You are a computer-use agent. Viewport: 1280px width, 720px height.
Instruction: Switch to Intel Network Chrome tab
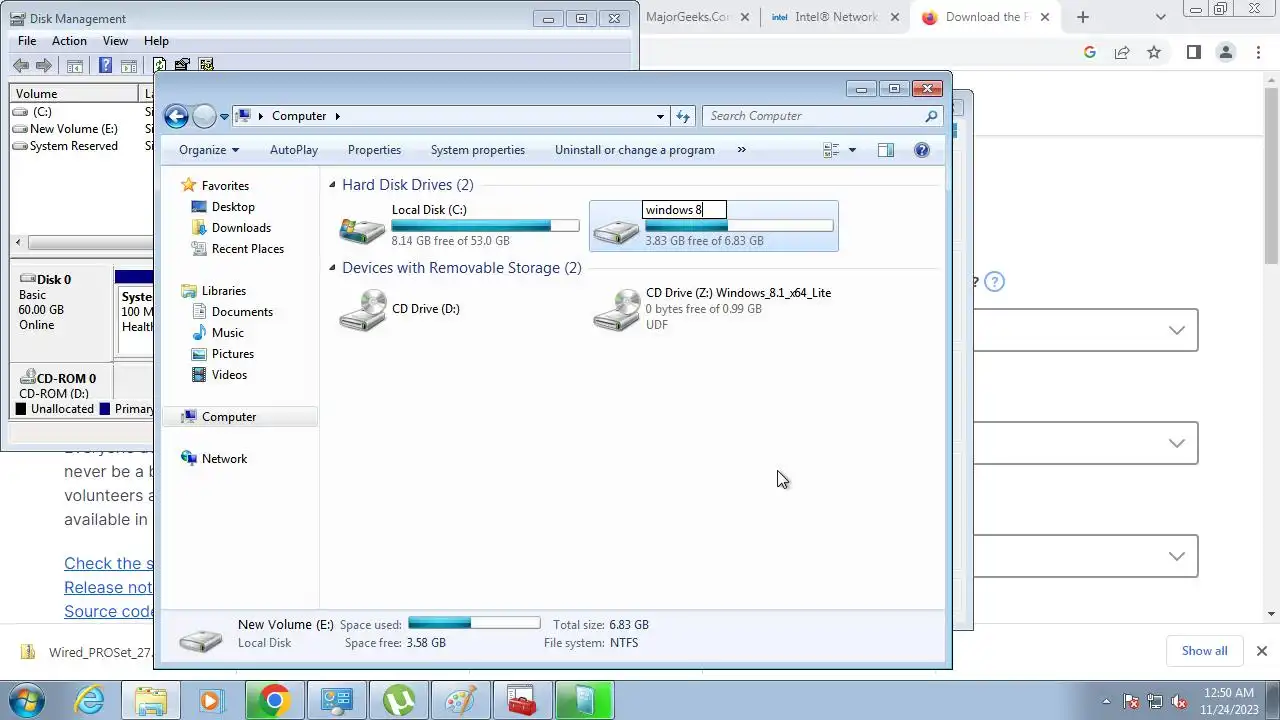836,17
